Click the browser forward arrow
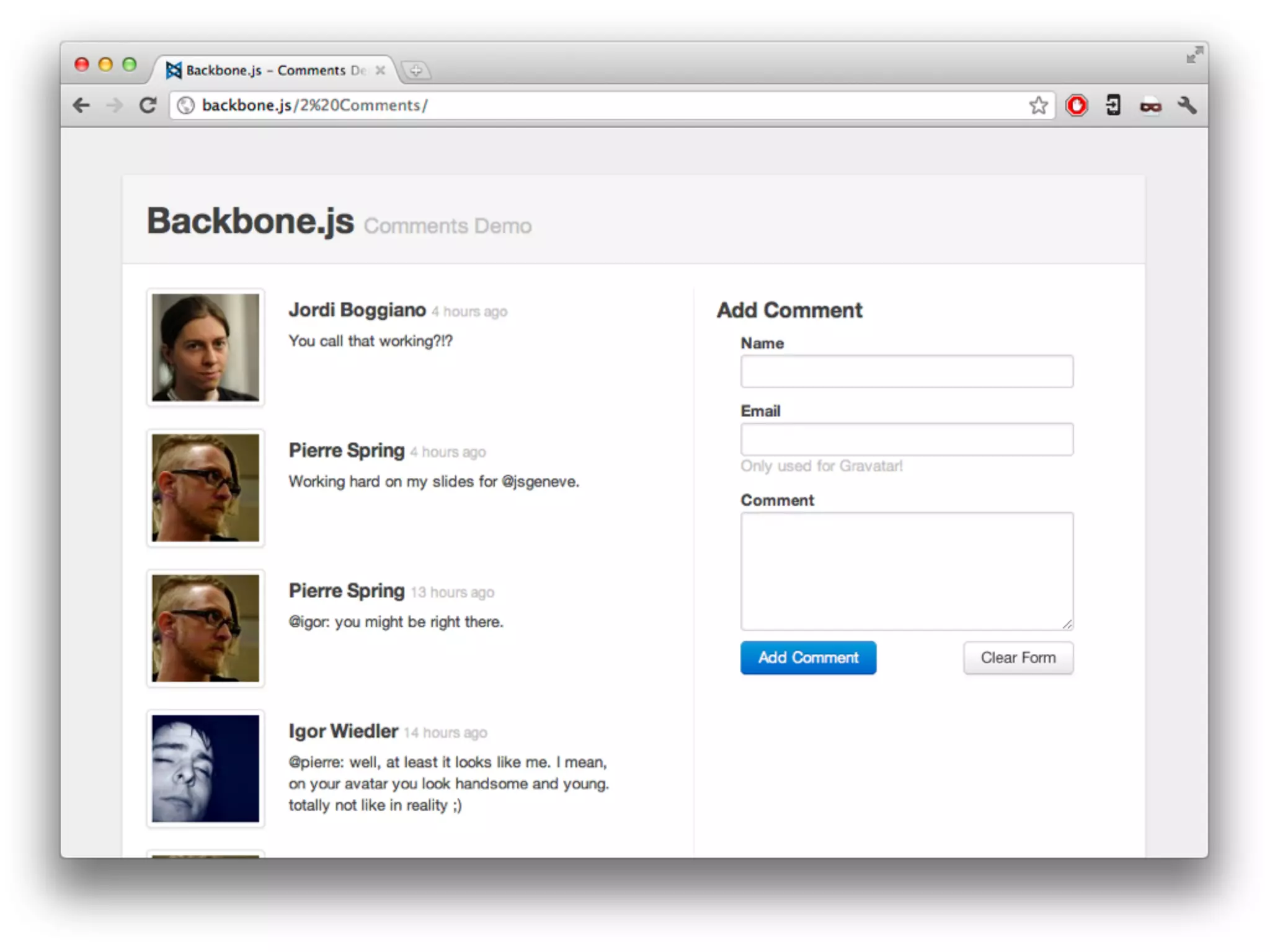The image size is (1270, 952). point(115,105)
